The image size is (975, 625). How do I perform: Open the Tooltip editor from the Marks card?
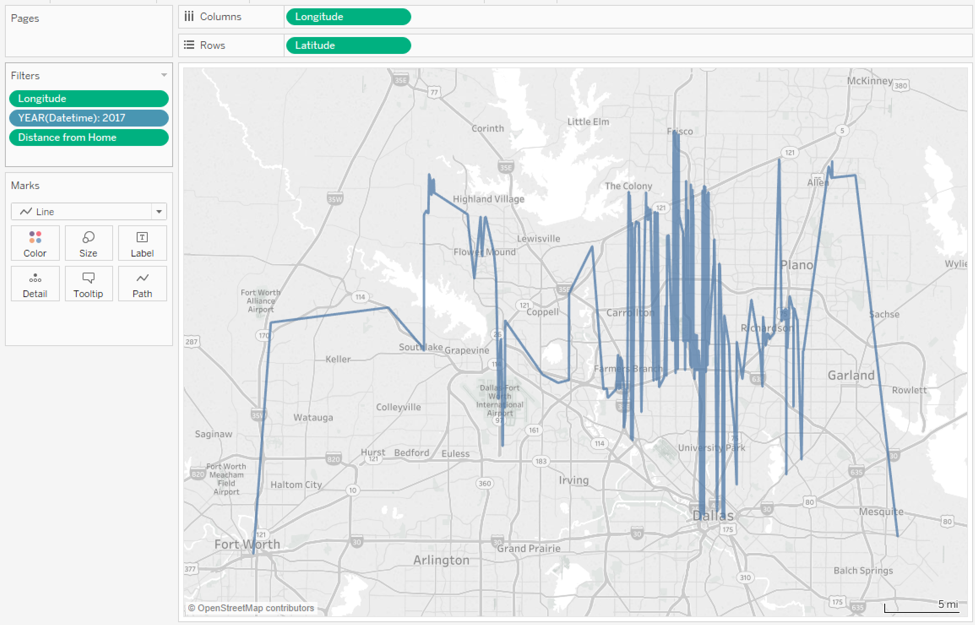tap(88, 283)
